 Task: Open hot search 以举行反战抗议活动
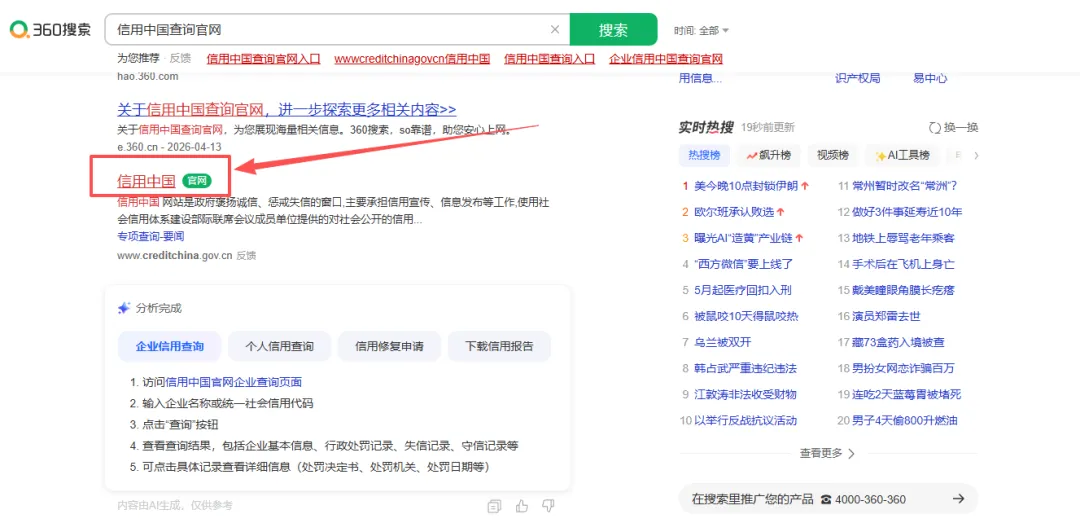pos(745,421)
